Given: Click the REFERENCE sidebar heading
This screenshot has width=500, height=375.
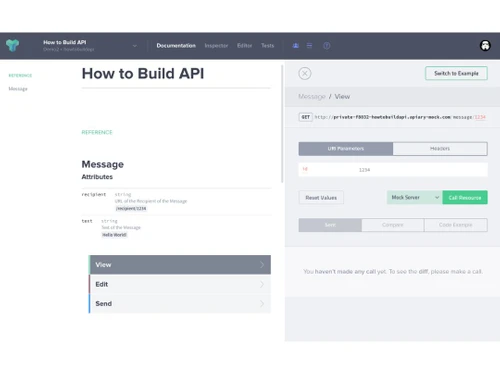Looking at the screenshot, I should click(x=20, y=75).
